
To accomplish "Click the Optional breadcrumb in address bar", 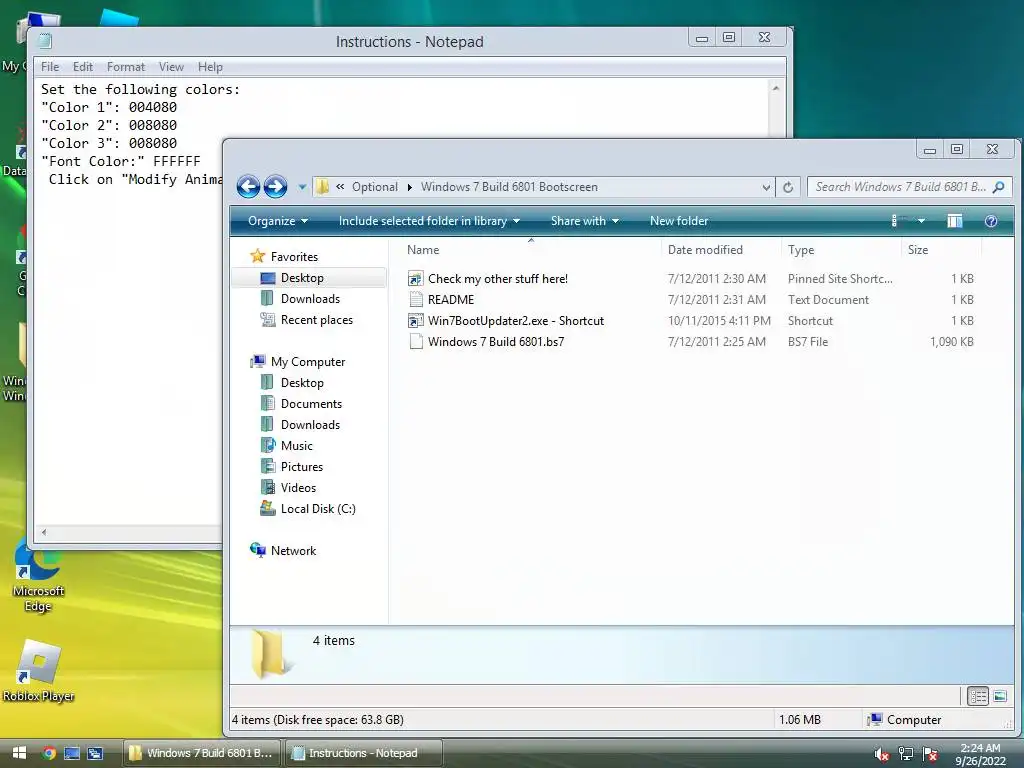I will pyautogui.click(x=374, y=187).
